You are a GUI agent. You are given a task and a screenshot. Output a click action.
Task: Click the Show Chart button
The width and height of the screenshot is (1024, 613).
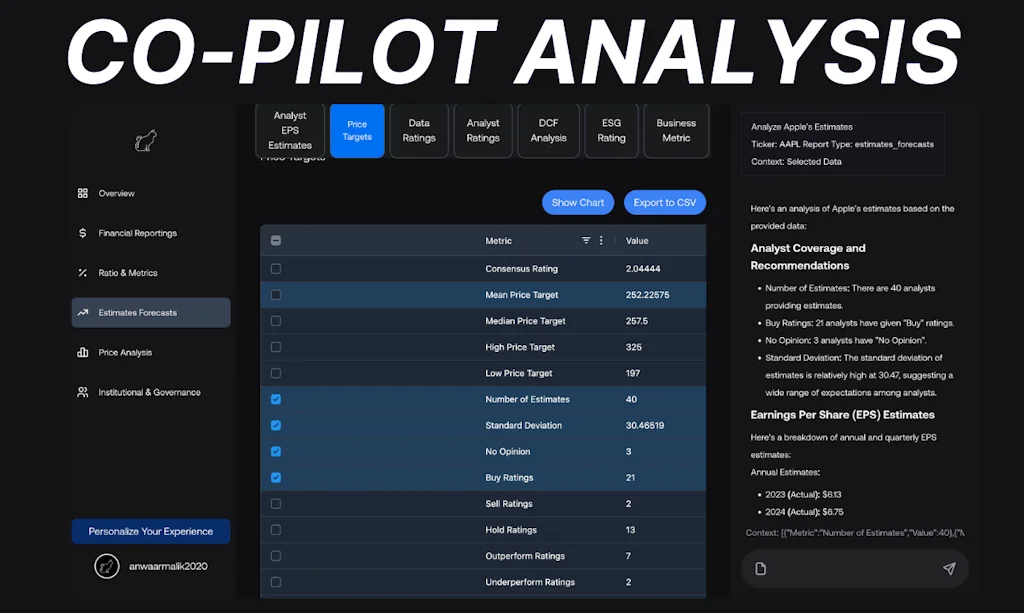pos(578,202)
